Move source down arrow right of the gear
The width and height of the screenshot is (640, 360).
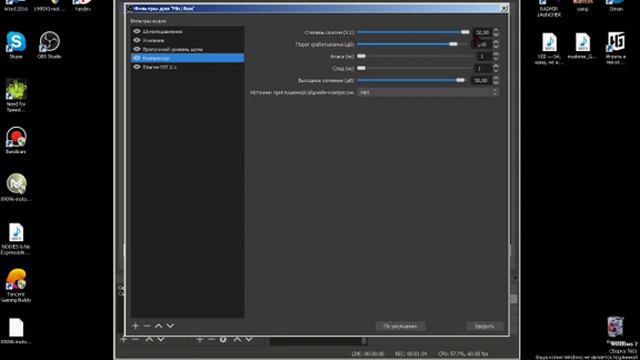pyautogui.click(x=249, y=339)
